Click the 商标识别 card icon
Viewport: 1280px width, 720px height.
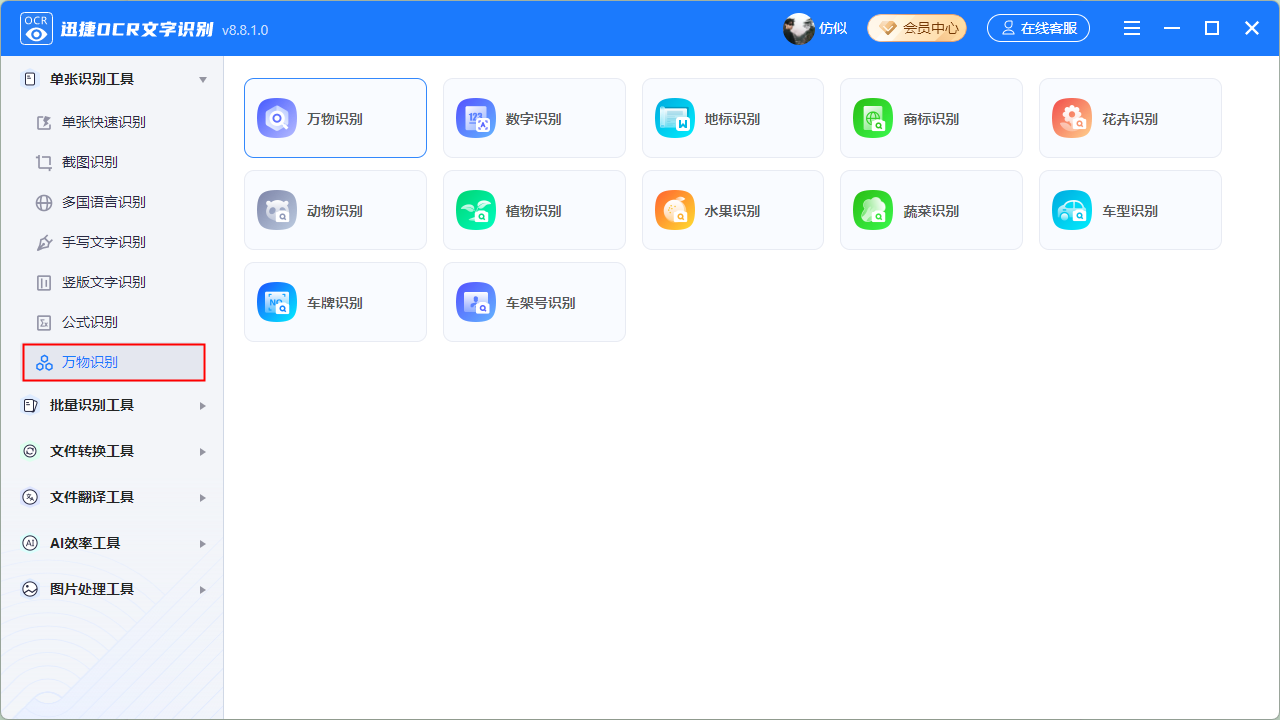coord(873,118)
